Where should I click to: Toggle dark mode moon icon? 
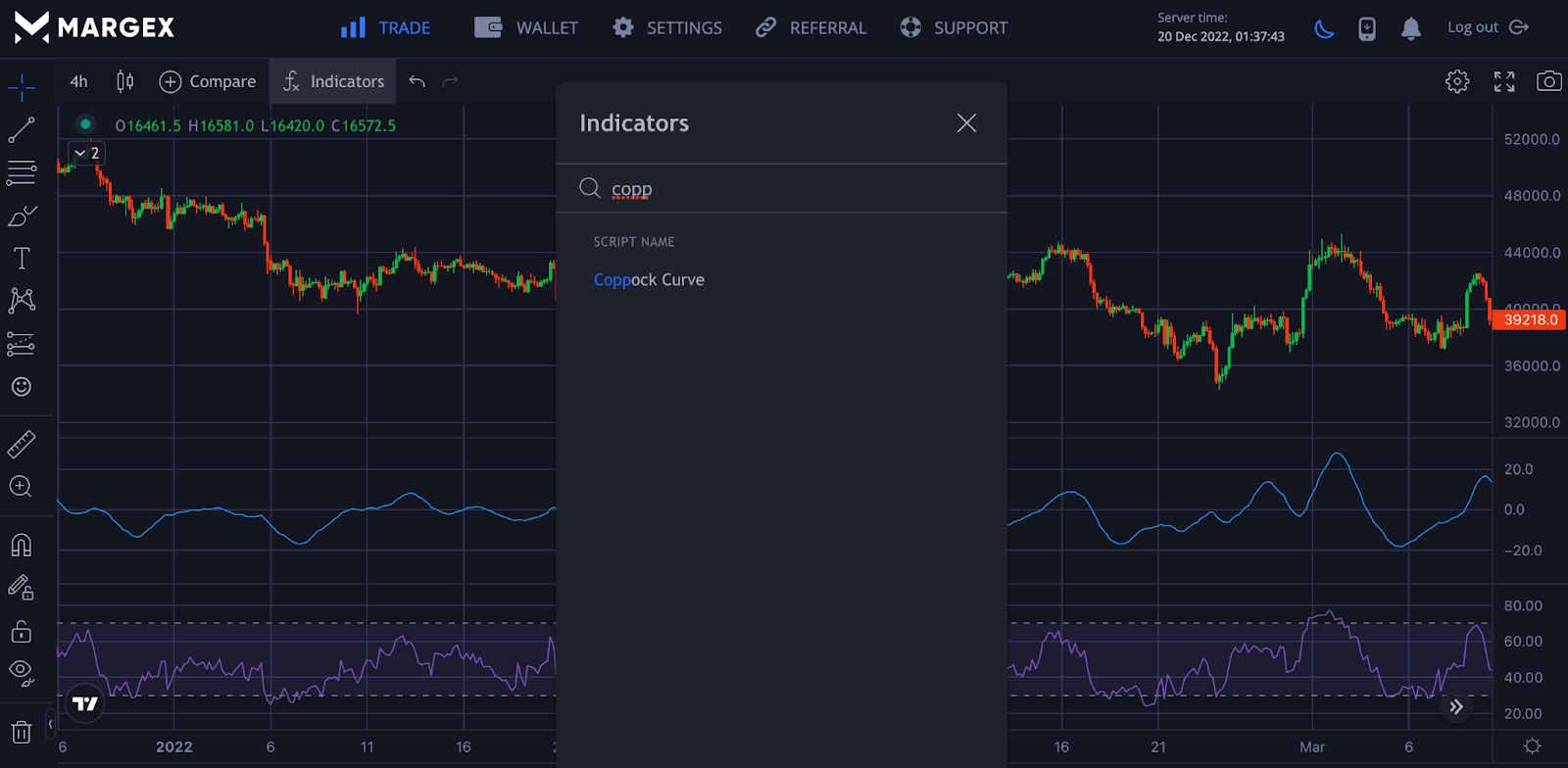(x=1324, y=28)
